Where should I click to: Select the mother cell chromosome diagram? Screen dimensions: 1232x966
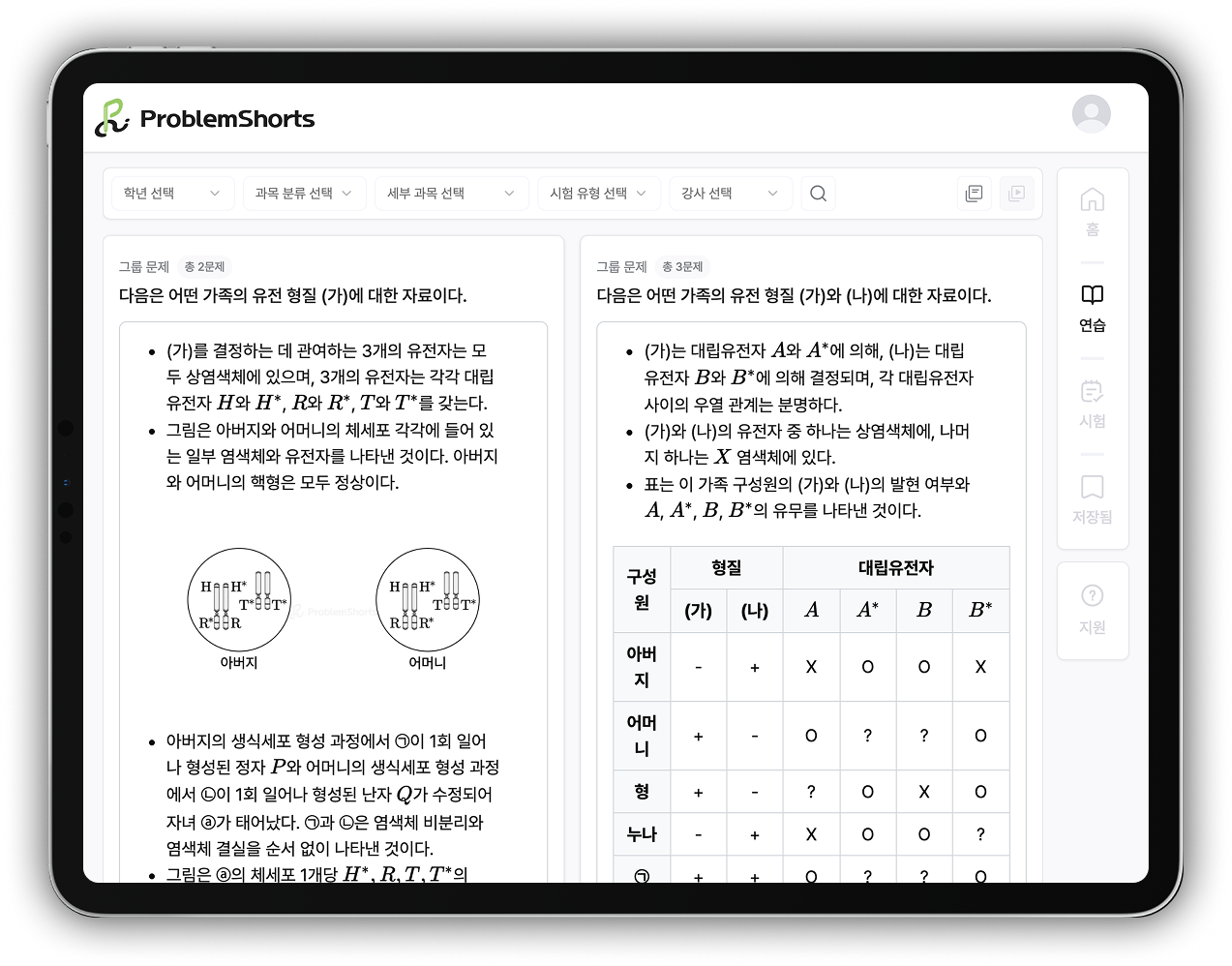427,600
